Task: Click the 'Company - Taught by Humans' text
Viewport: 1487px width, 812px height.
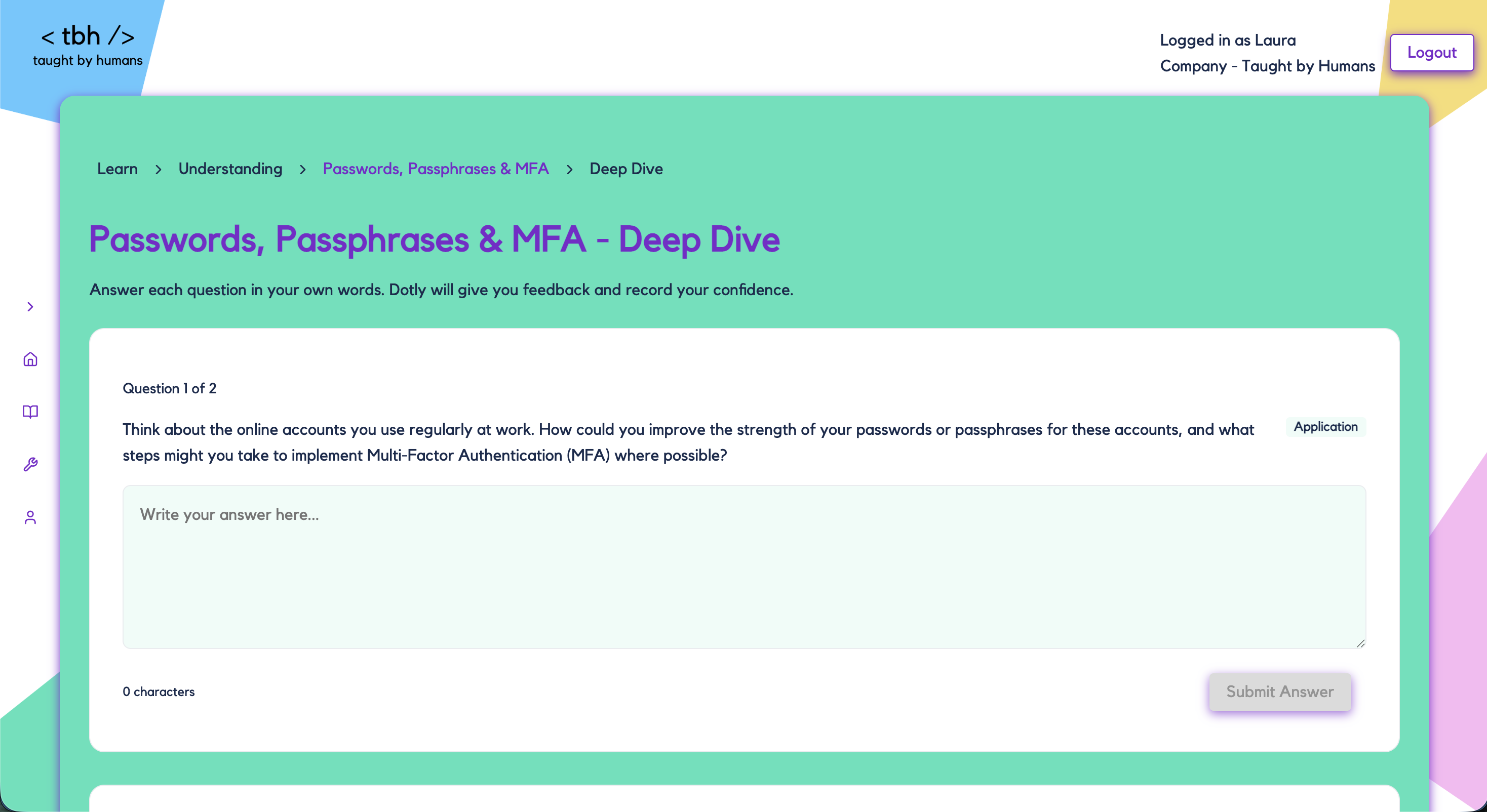Action: point(1268,66)
